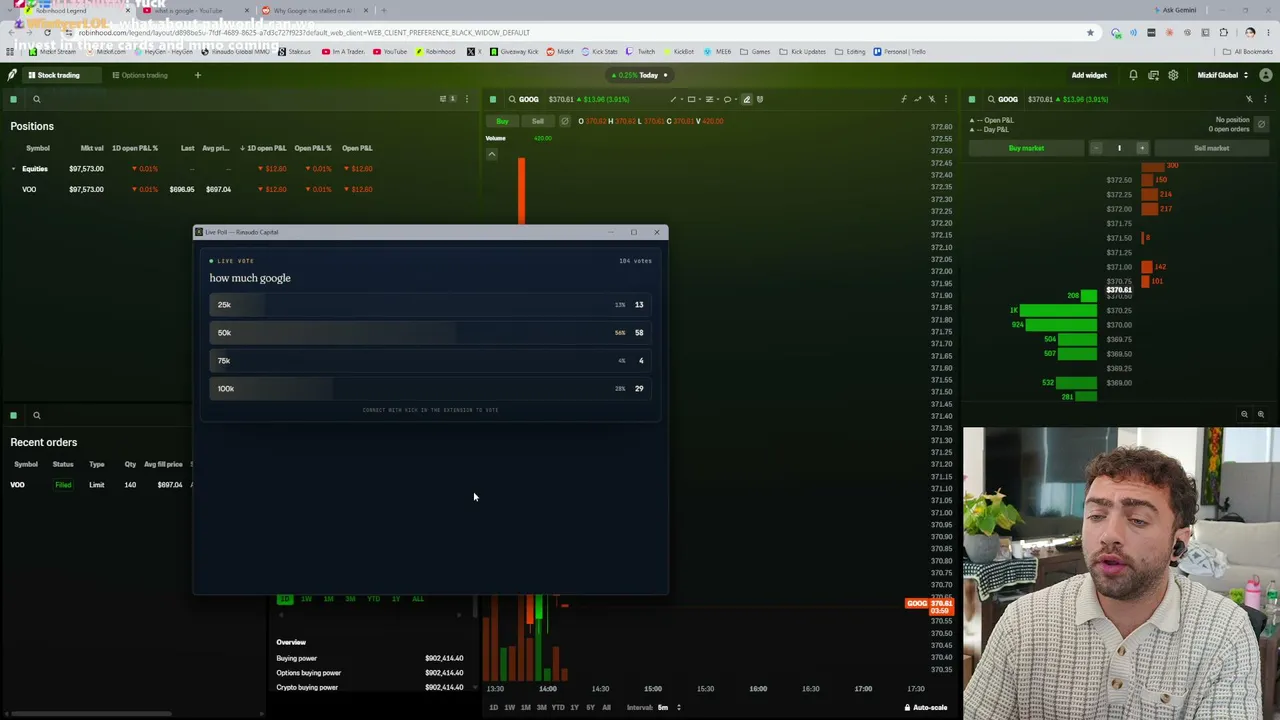Click the GOOG symbol search in chart widget
Image resolution: width=1280 pixels, height=720 pixels.
tap(523, 99)
